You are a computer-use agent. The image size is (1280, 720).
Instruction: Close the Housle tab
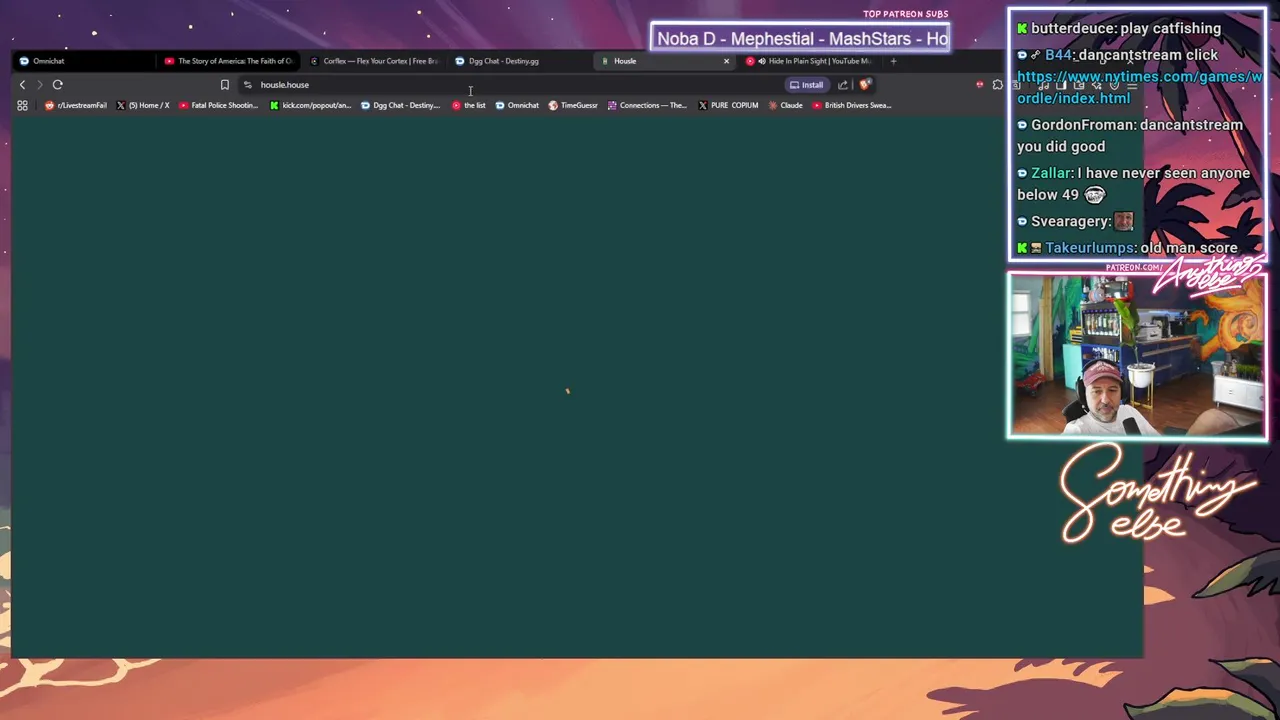click(726, 61)
